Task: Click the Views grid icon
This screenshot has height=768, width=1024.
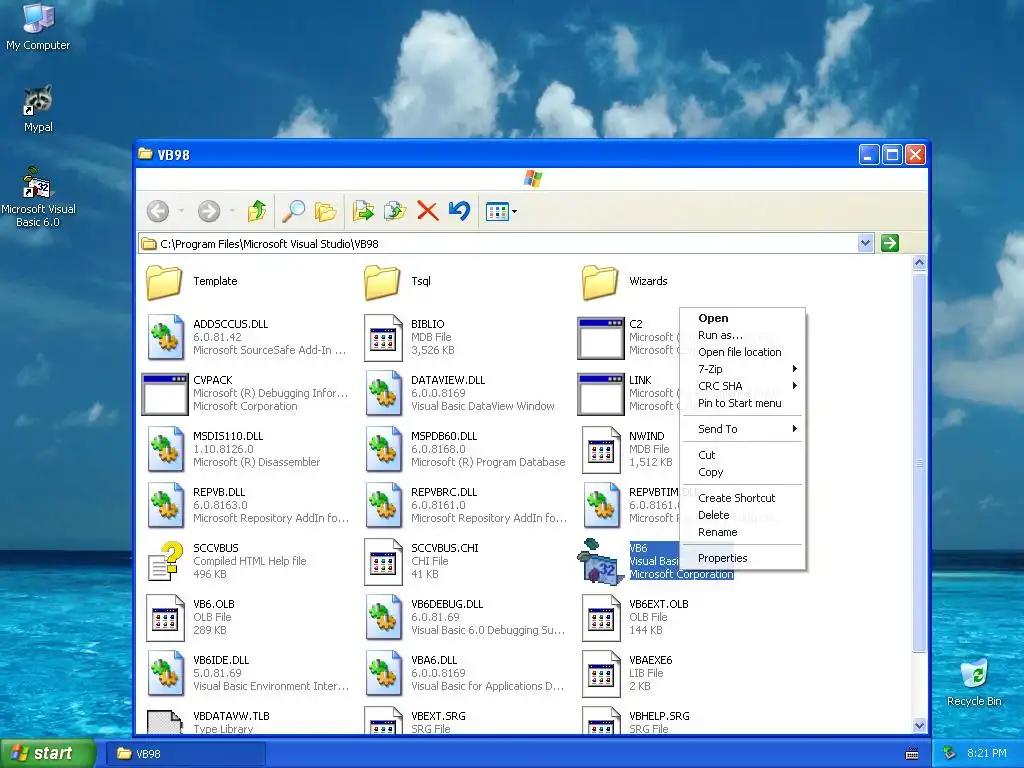Action: click(x=497, y=212)
